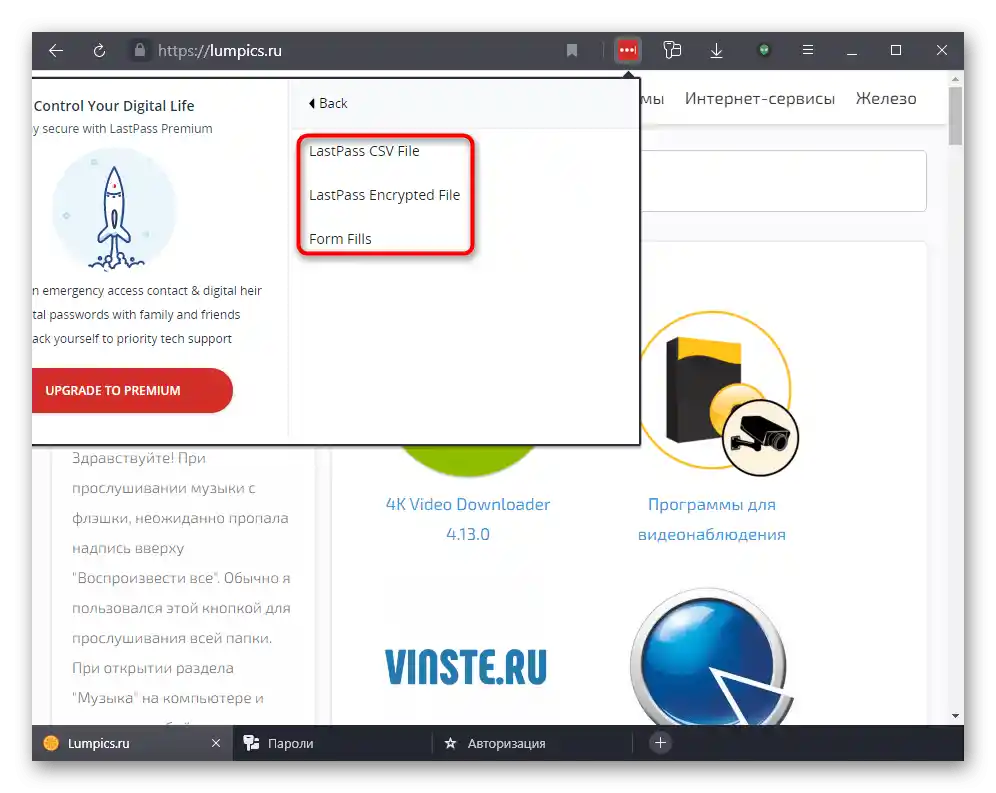Click the padlock site security icon
The width and height of the screenshot is (996, 793).
click(x=140, y=50)
